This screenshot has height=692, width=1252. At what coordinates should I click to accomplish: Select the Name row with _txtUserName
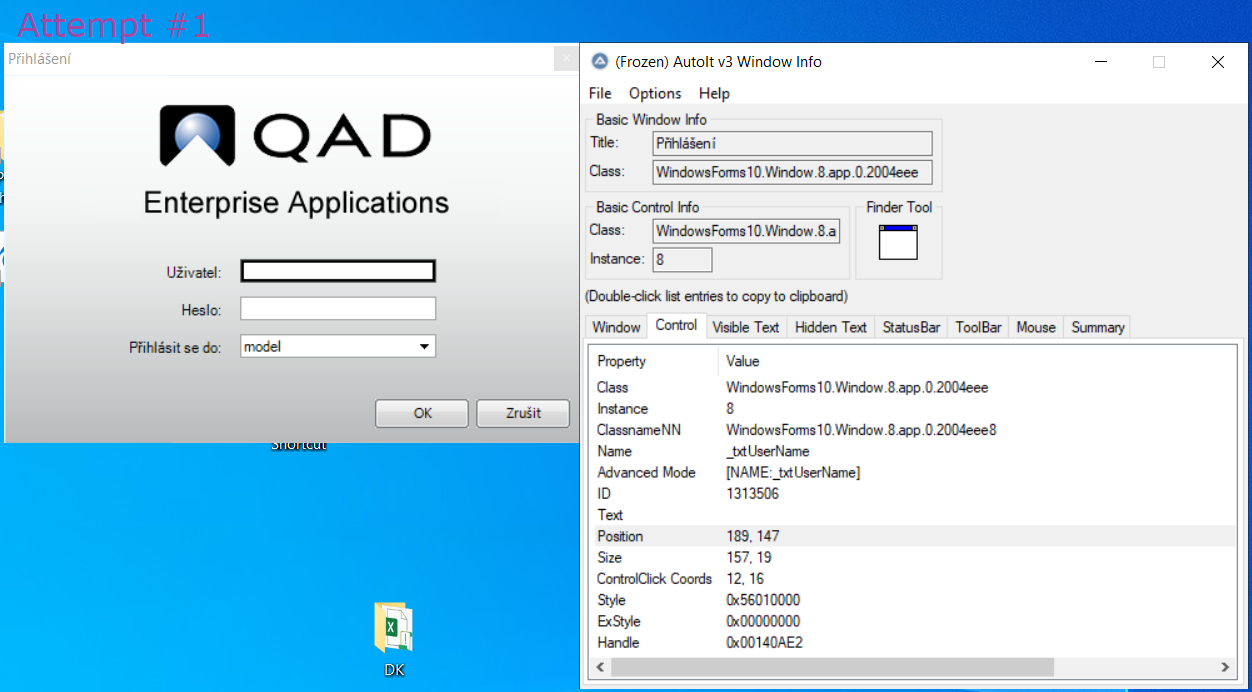tap(913, 451)
